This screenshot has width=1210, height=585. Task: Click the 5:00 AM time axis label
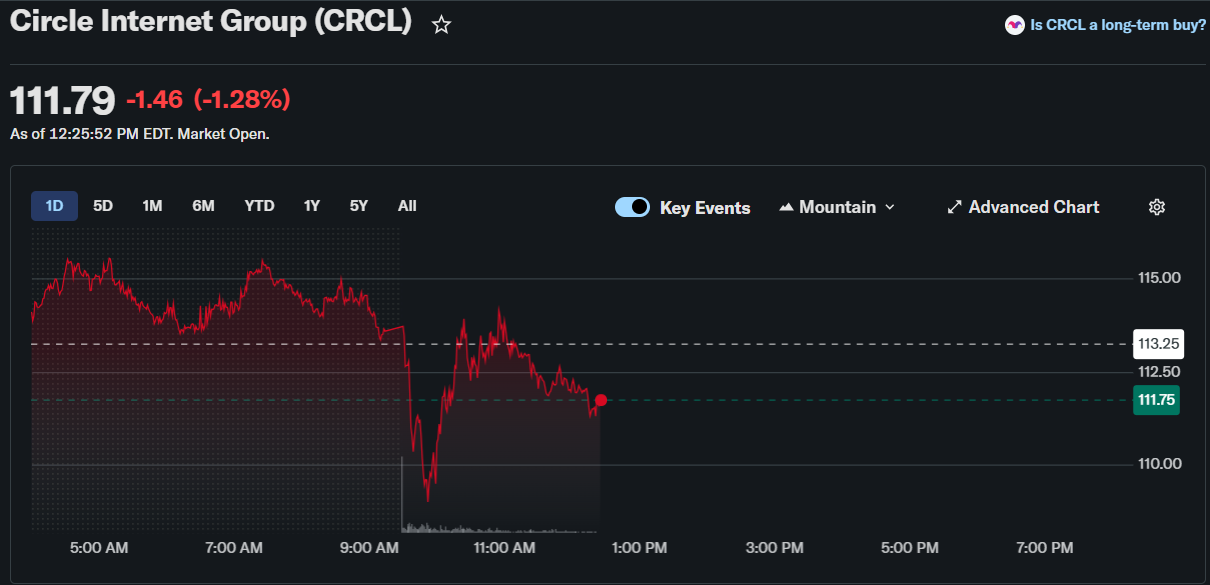[99, 548]
